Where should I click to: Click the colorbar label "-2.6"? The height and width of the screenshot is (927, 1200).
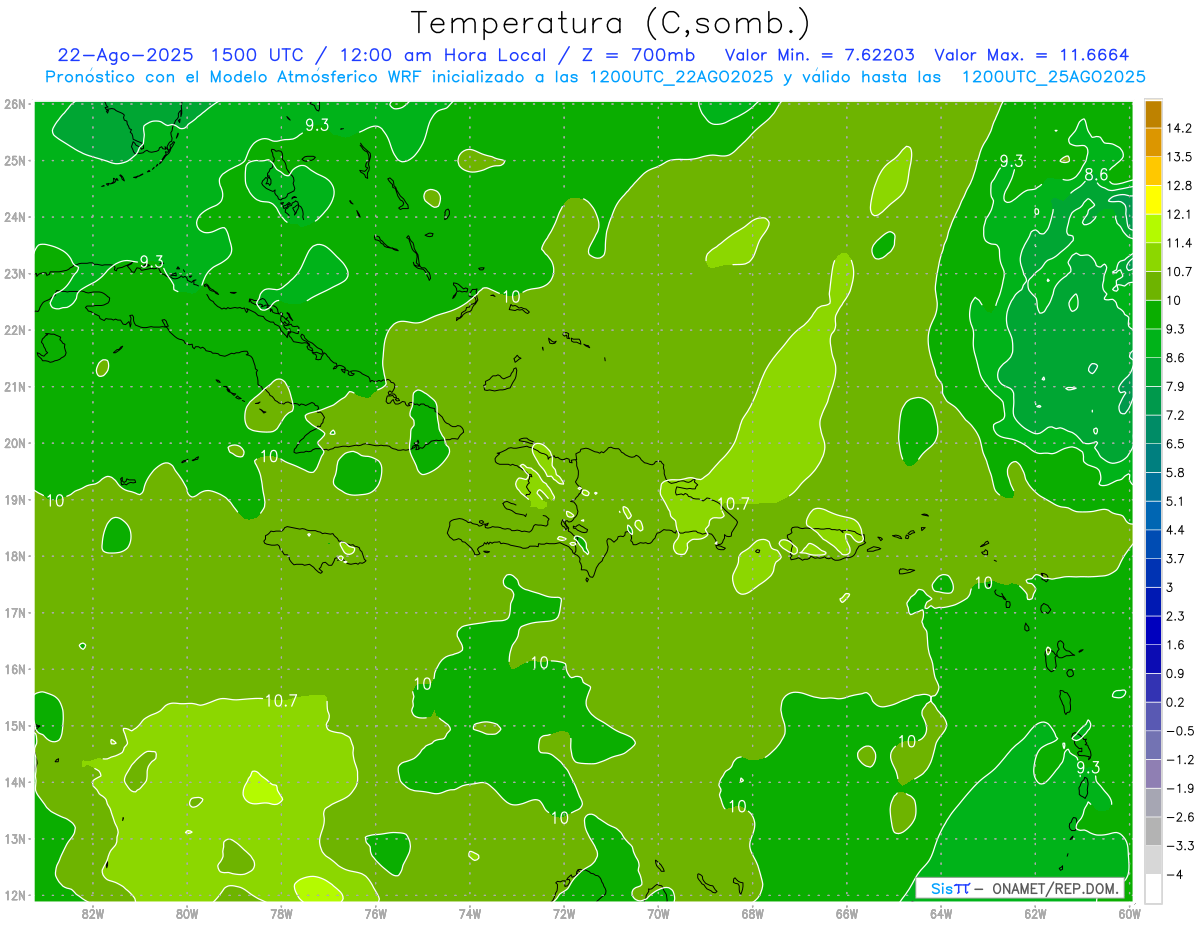point(1179,817)
